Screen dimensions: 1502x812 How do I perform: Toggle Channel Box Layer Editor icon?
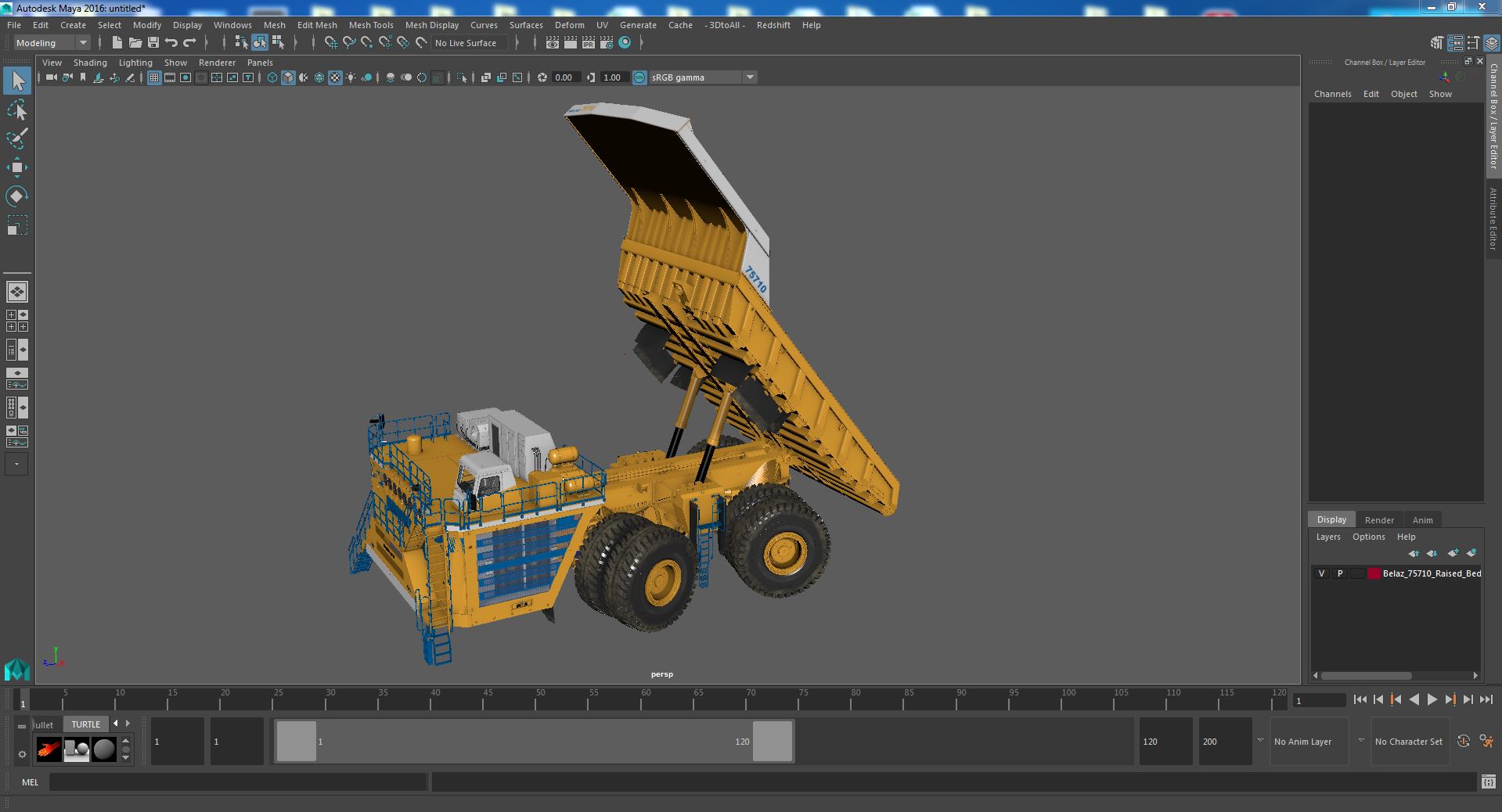1491,43
